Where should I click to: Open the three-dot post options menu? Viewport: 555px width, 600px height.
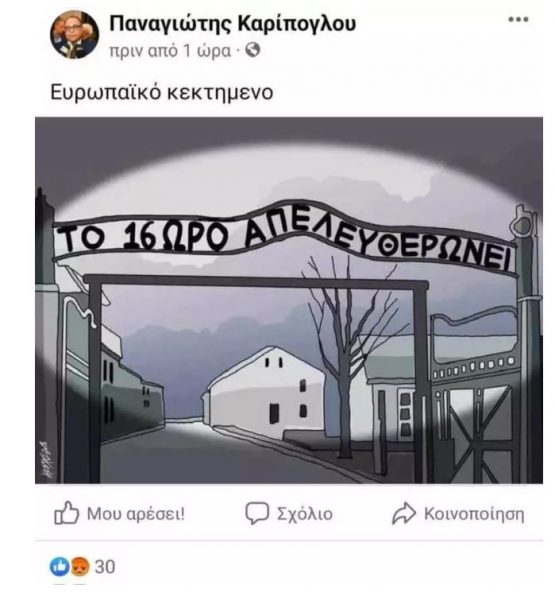click(x=518, y=20)
